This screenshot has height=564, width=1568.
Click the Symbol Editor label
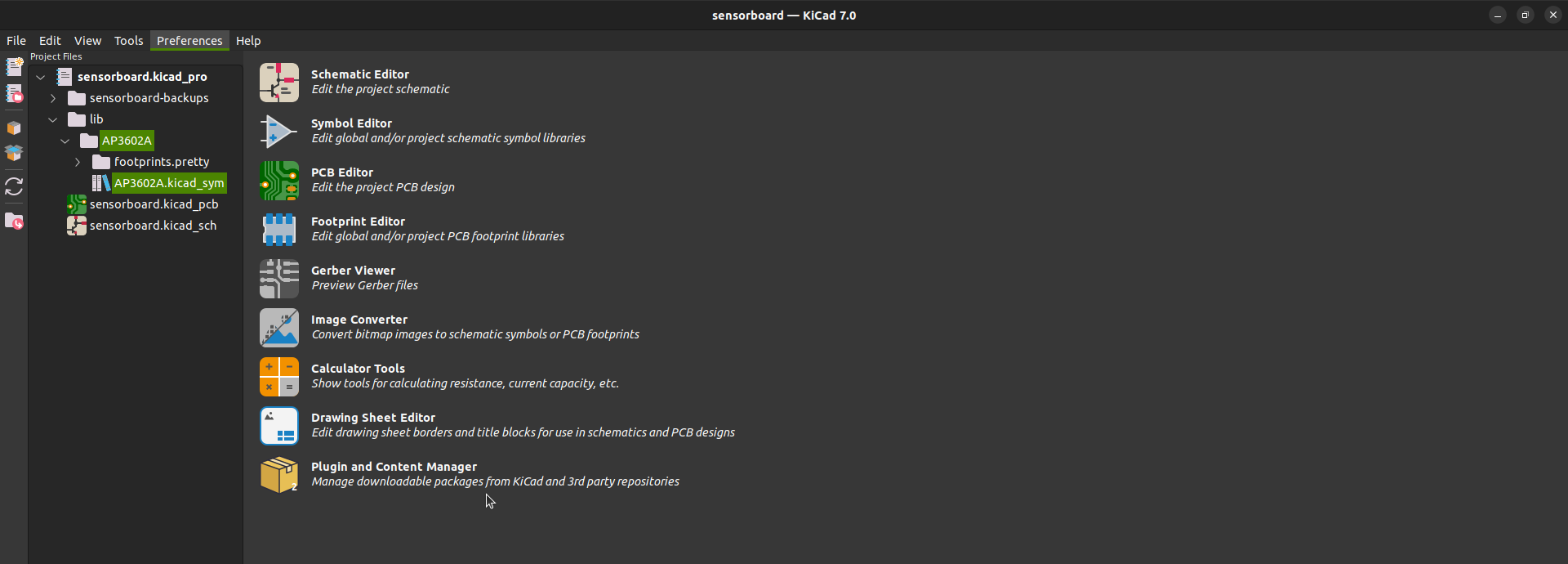tap(351, 123)
